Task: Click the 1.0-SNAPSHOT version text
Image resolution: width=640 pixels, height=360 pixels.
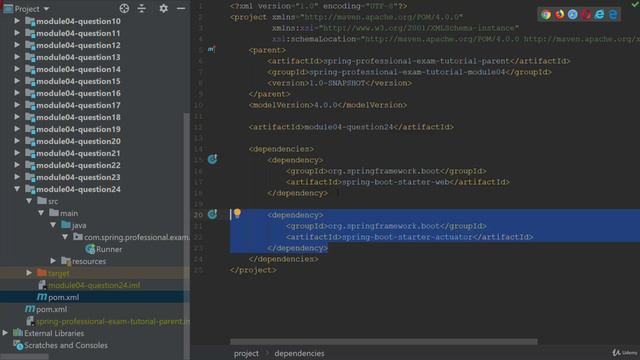Action: pos(337,83)
